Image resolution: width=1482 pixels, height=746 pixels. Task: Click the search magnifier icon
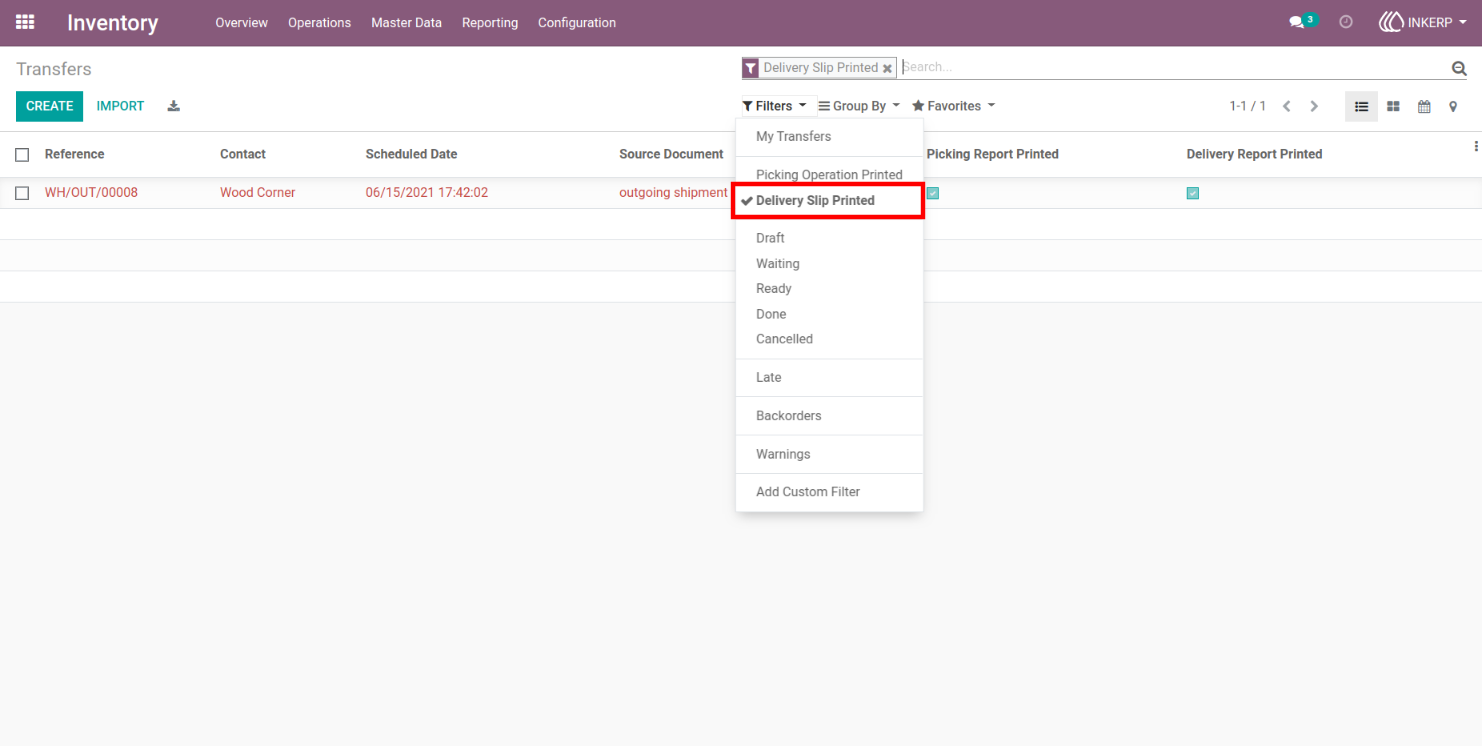point(1459,68)
